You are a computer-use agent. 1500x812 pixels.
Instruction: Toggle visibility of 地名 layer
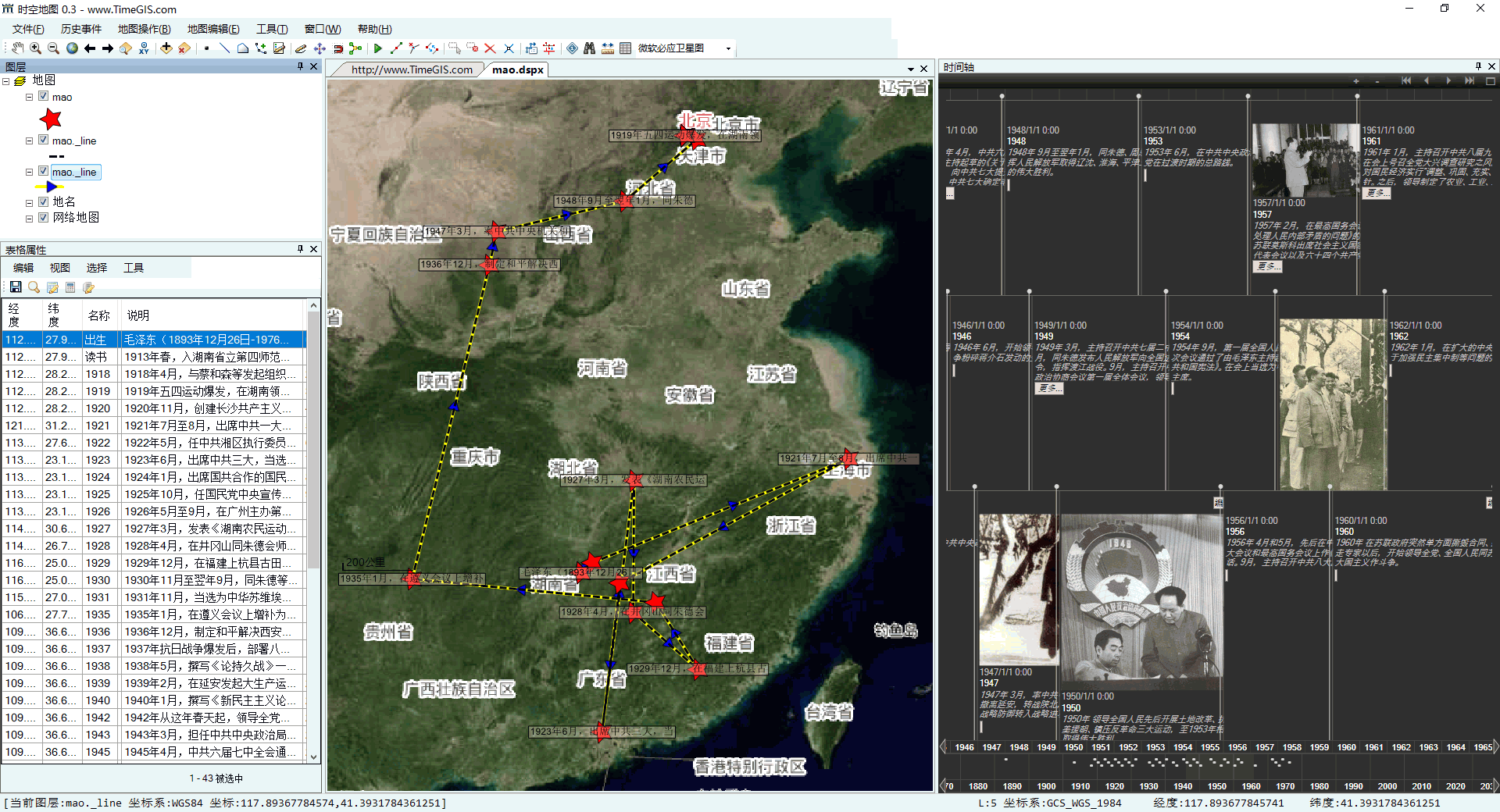44,201
